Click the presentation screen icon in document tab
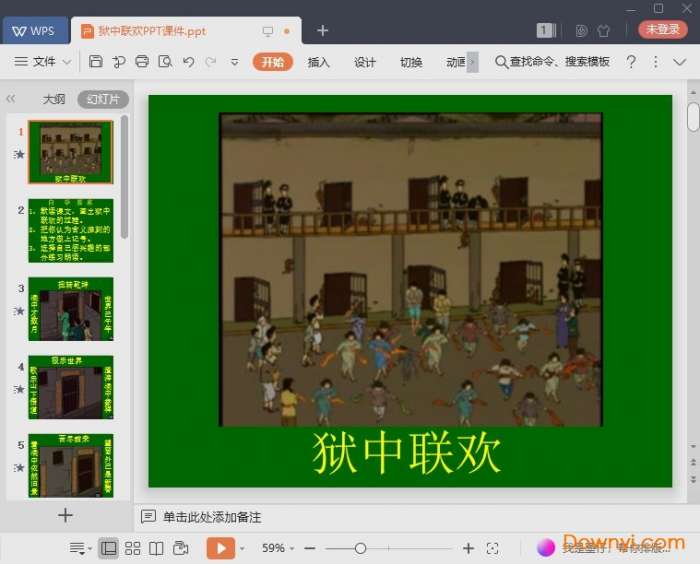Viewport: 700px width, 564px height. point(268,31)
